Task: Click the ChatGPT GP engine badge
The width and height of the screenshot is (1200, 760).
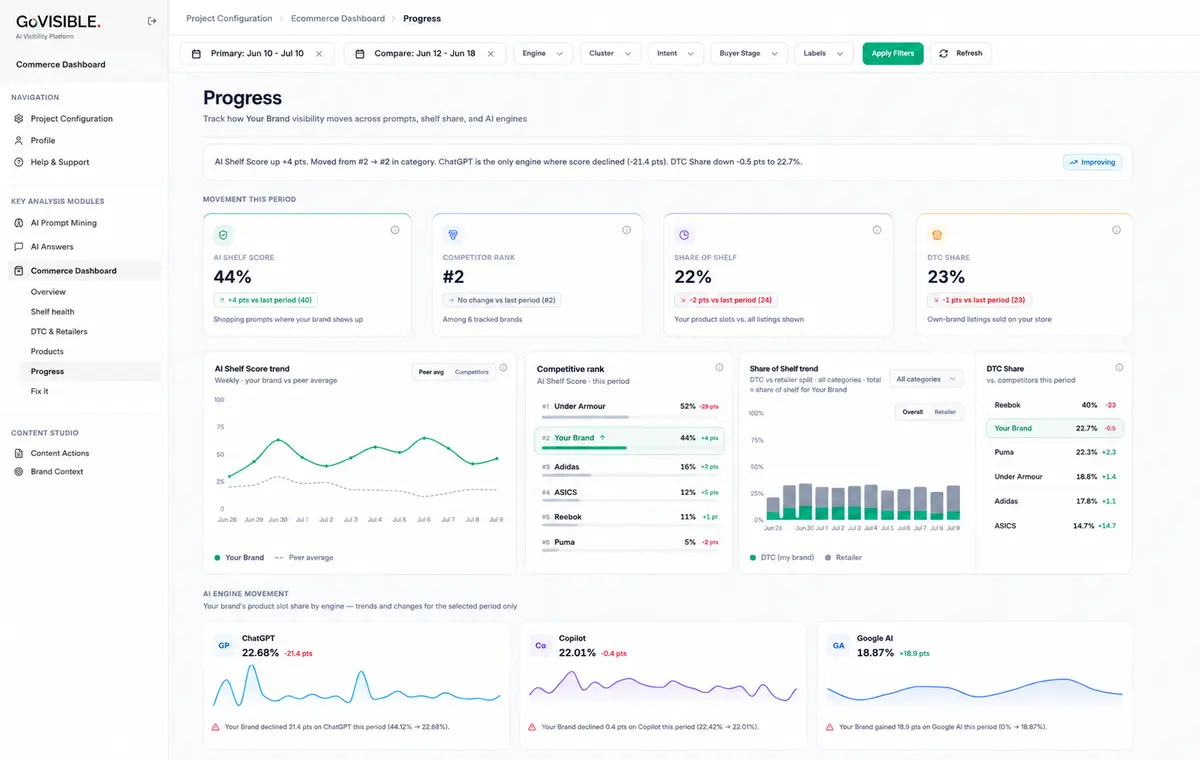Action: 224,646
